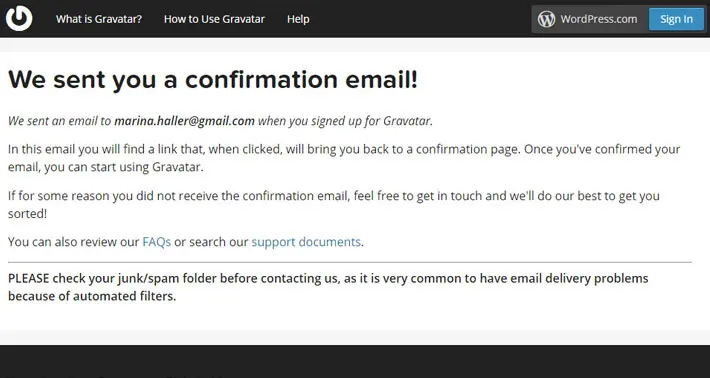Click empty header space beside Help
Screen dimensions: 710x378
click(x=421, y=19)
